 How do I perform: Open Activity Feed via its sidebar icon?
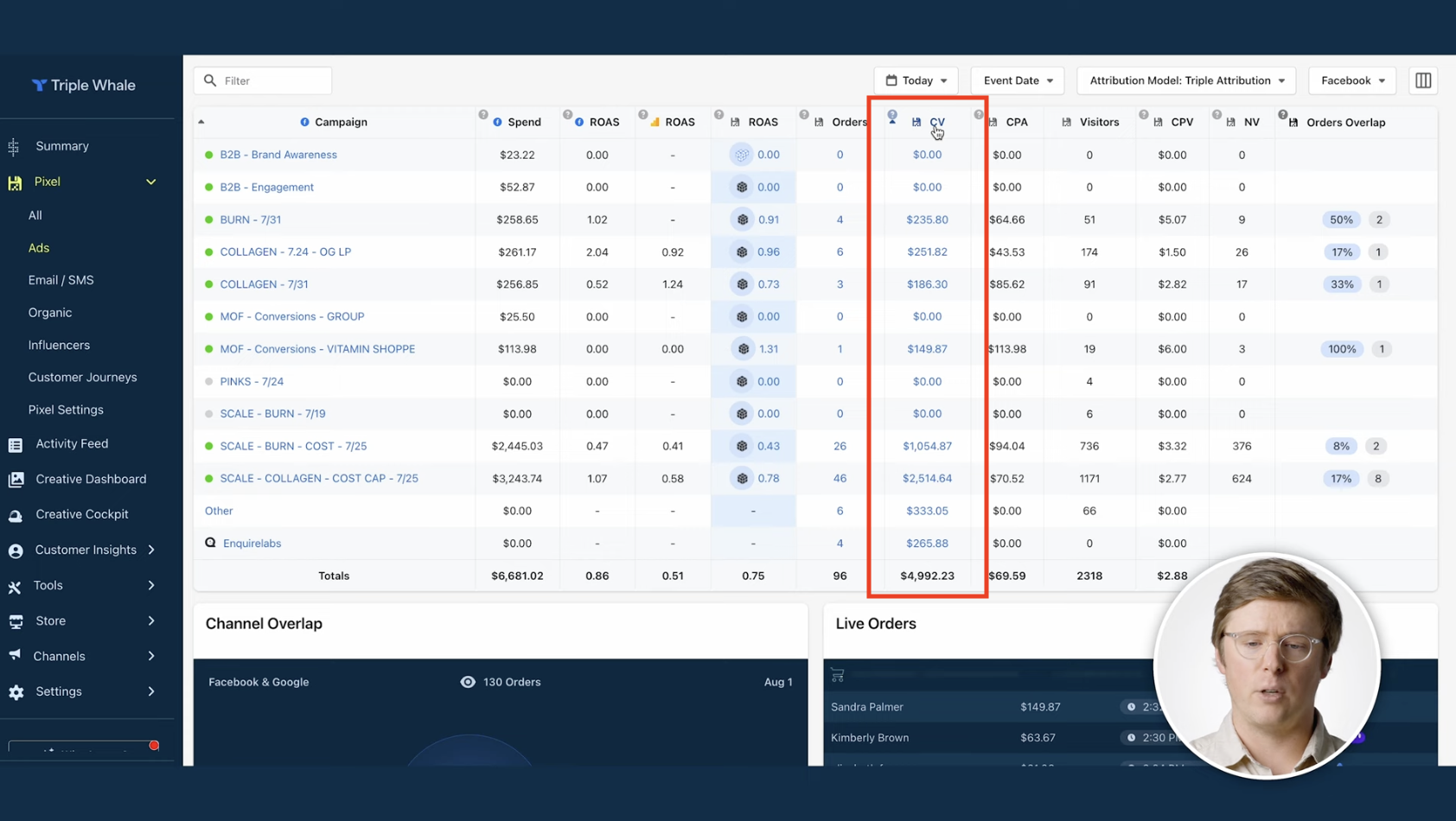click(16, 444)
